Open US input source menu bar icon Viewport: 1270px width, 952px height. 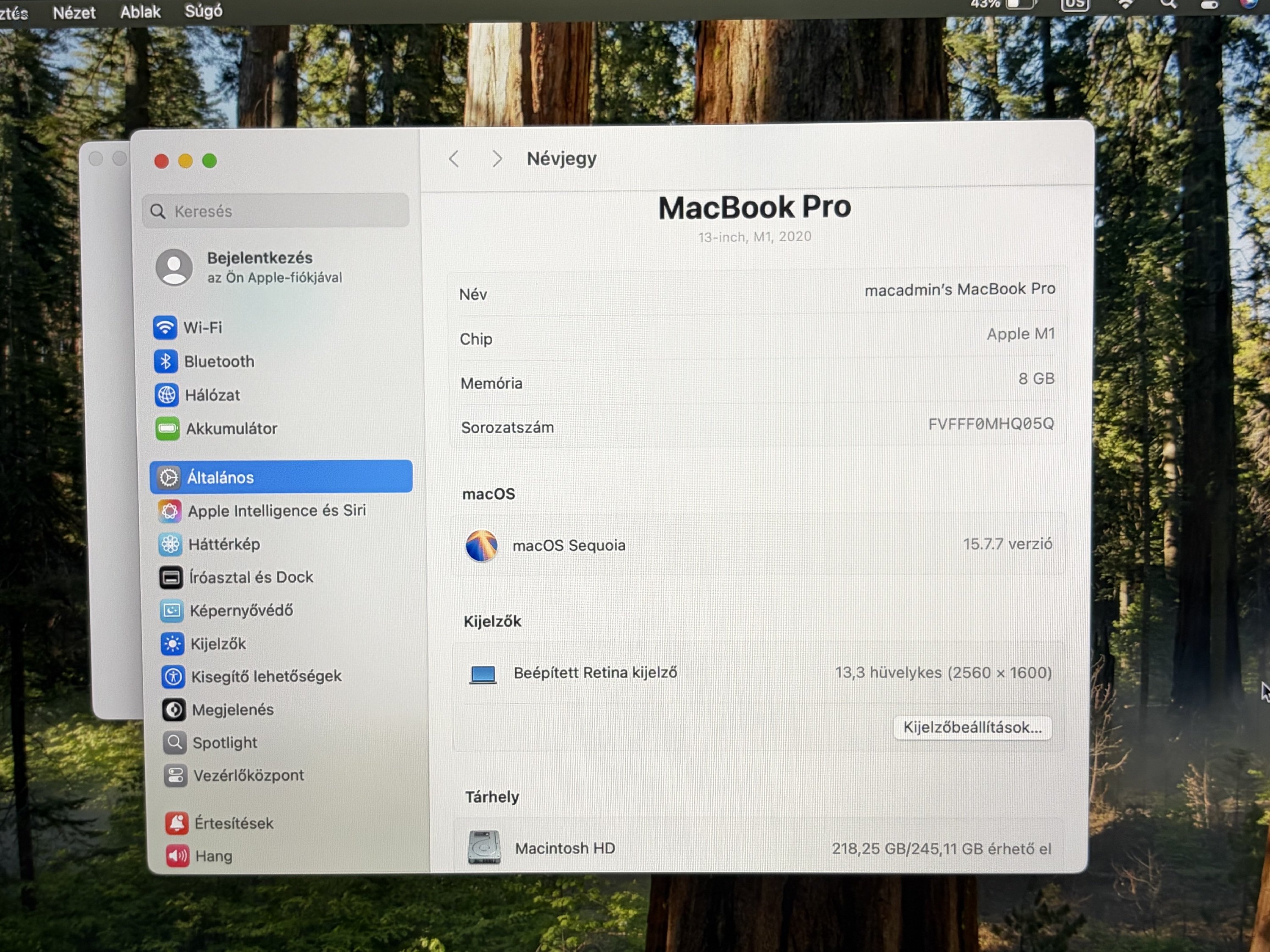tap(1074, 5)
